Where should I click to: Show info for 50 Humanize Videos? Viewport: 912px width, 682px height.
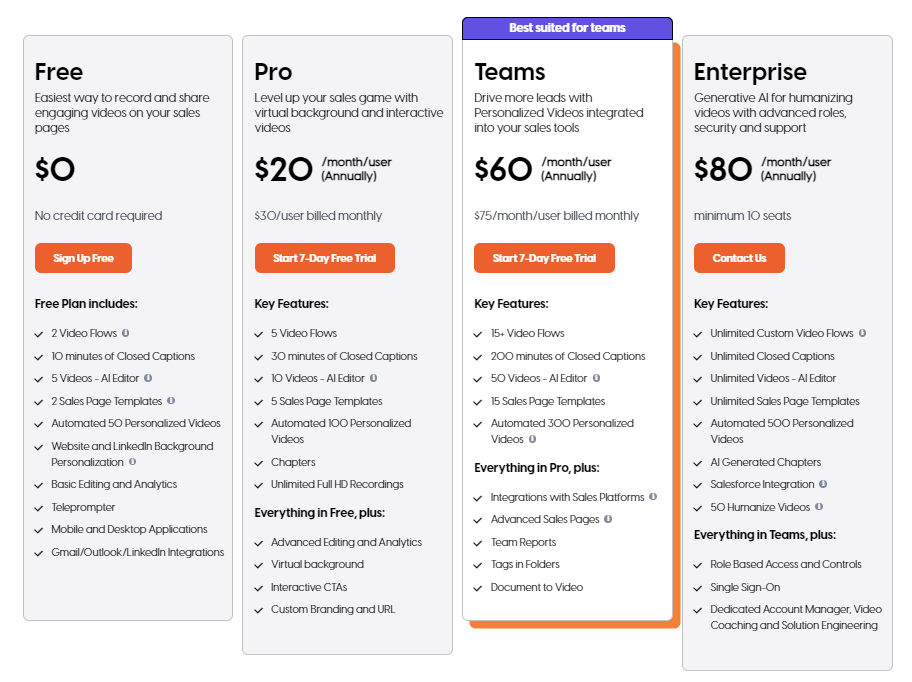coord(819,506)
